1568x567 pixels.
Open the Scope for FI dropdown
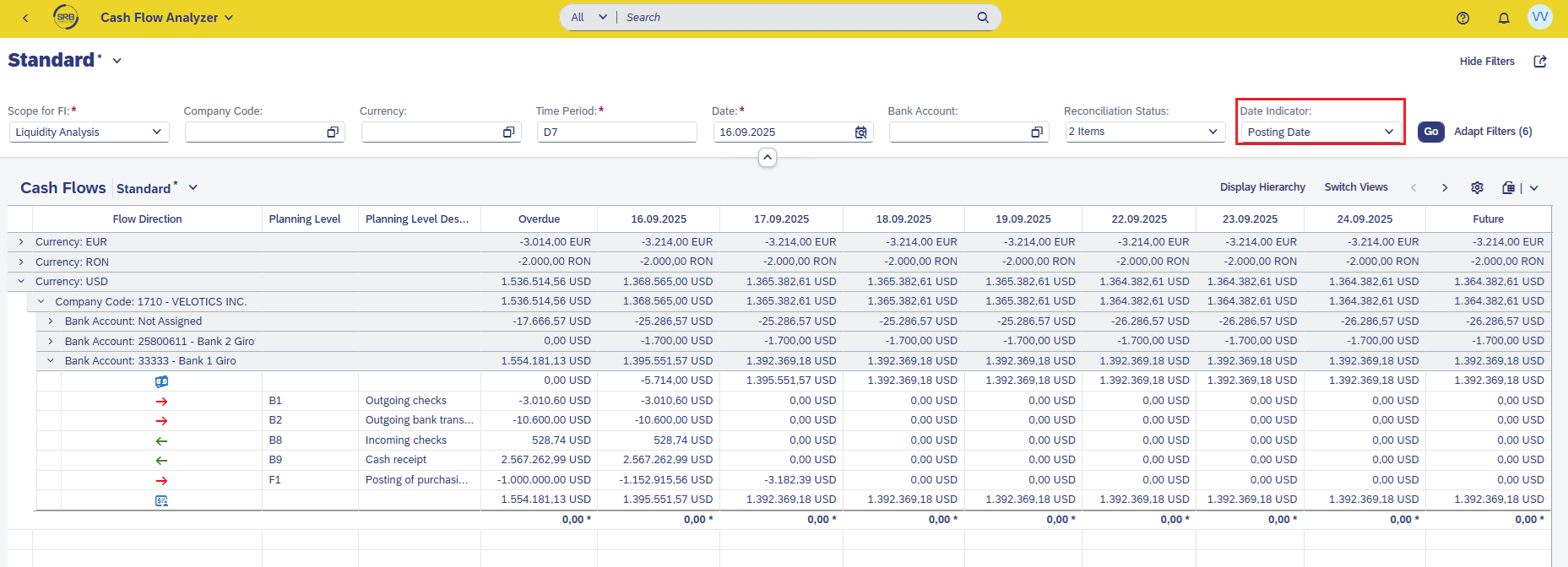[156, 132]
